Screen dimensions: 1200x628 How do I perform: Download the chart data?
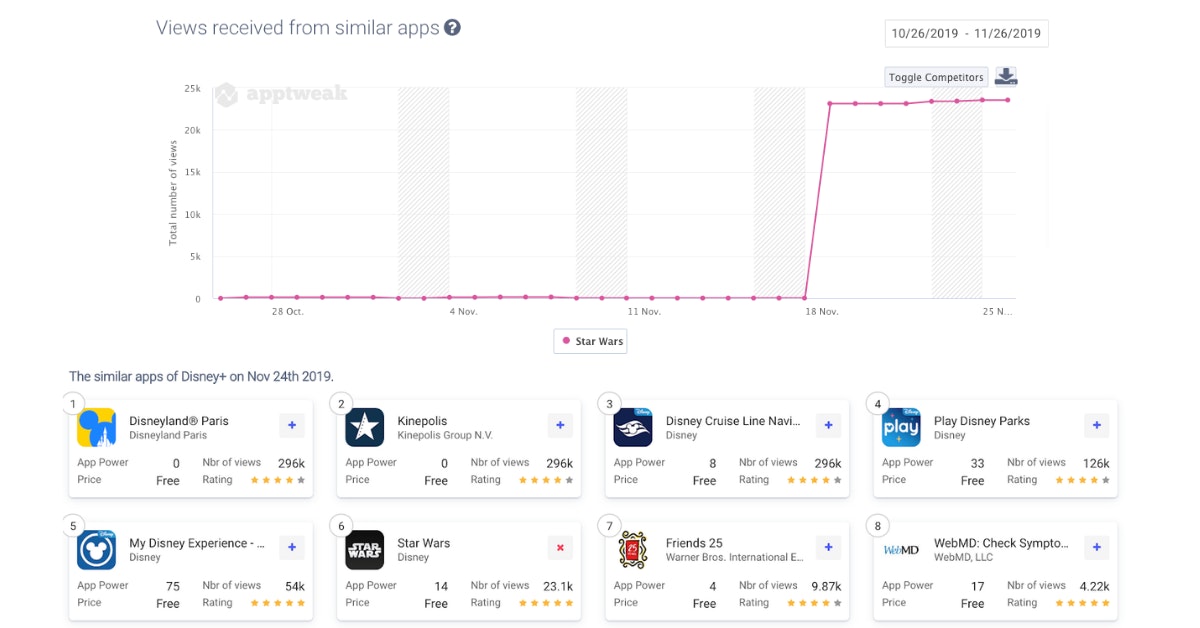tap(1006, 77)
